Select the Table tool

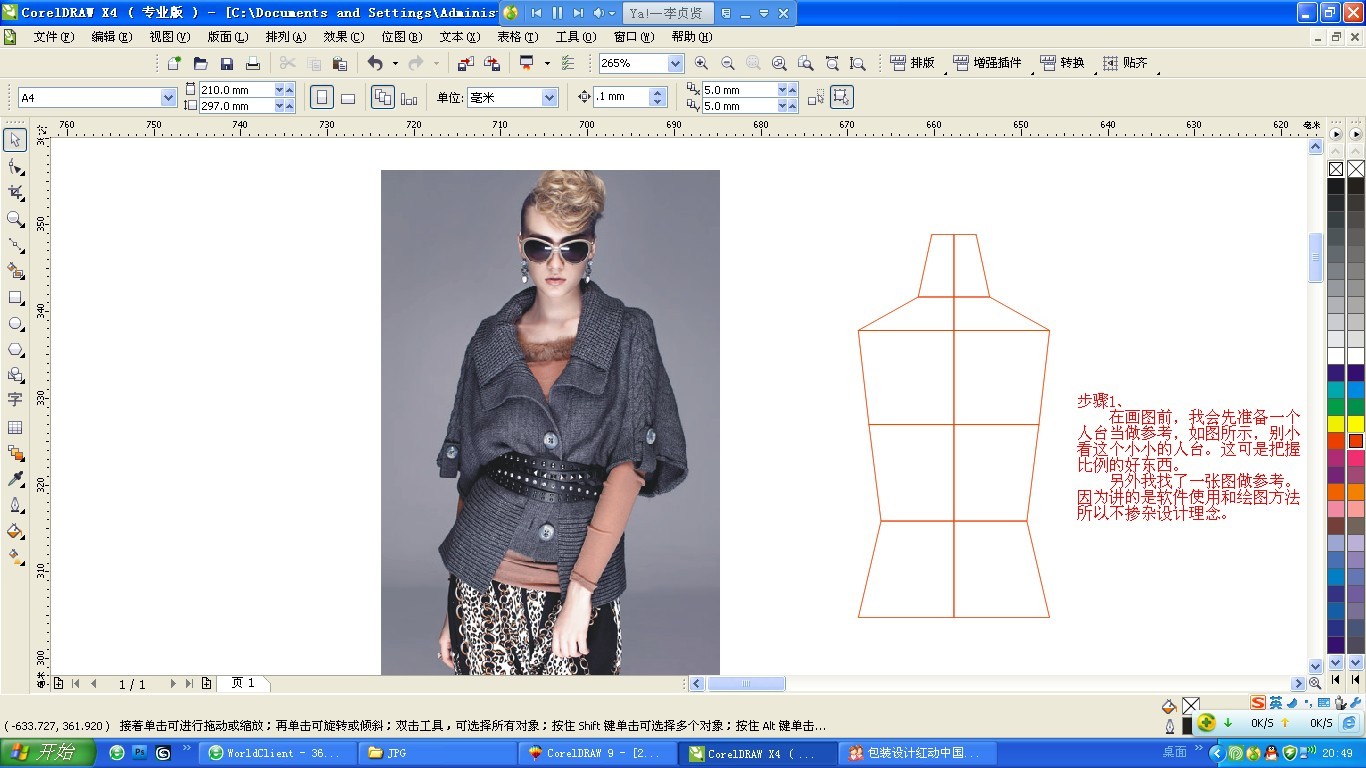(x=15, y=427)
